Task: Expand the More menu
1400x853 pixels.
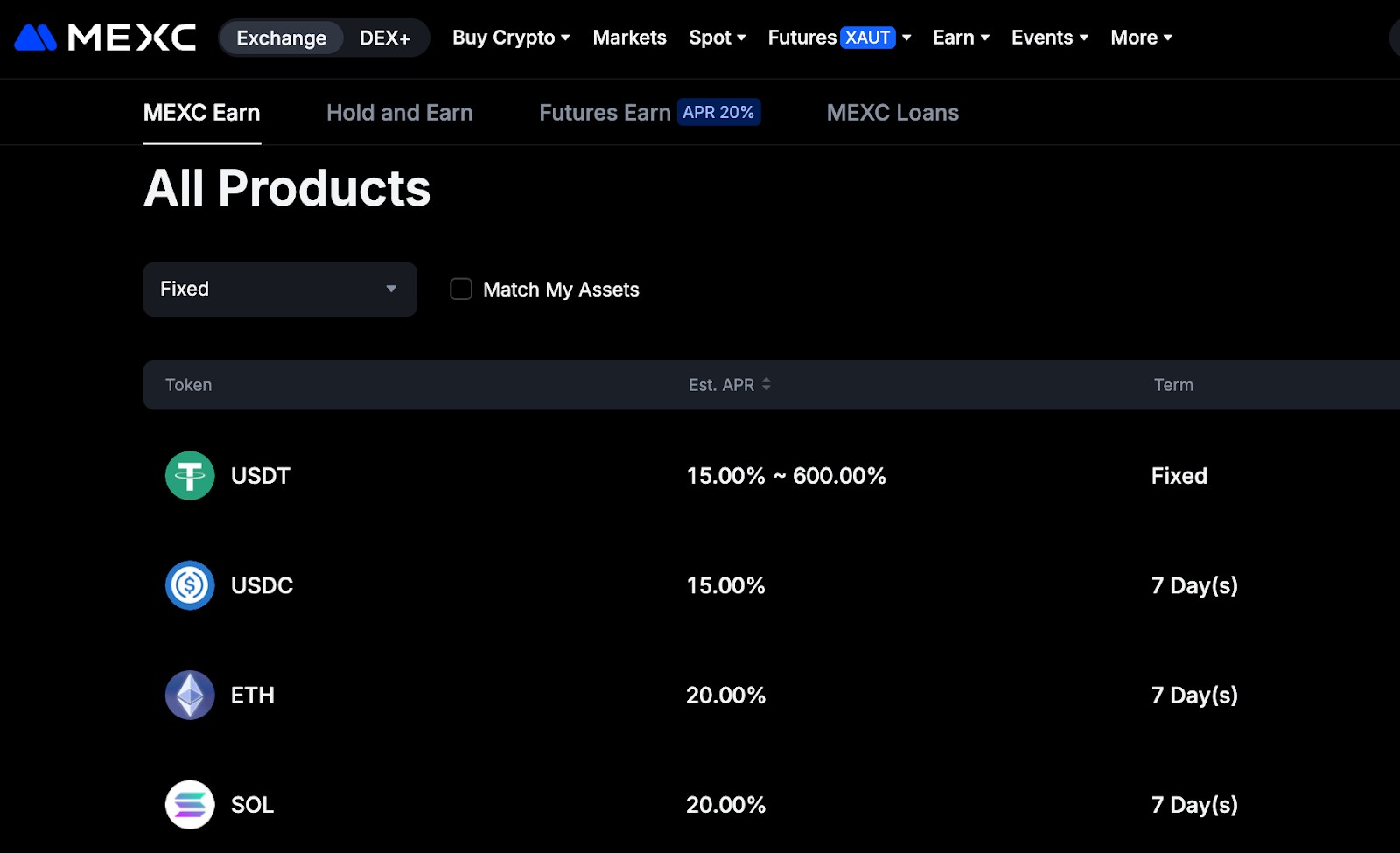Action: [x=1142, y=38]
